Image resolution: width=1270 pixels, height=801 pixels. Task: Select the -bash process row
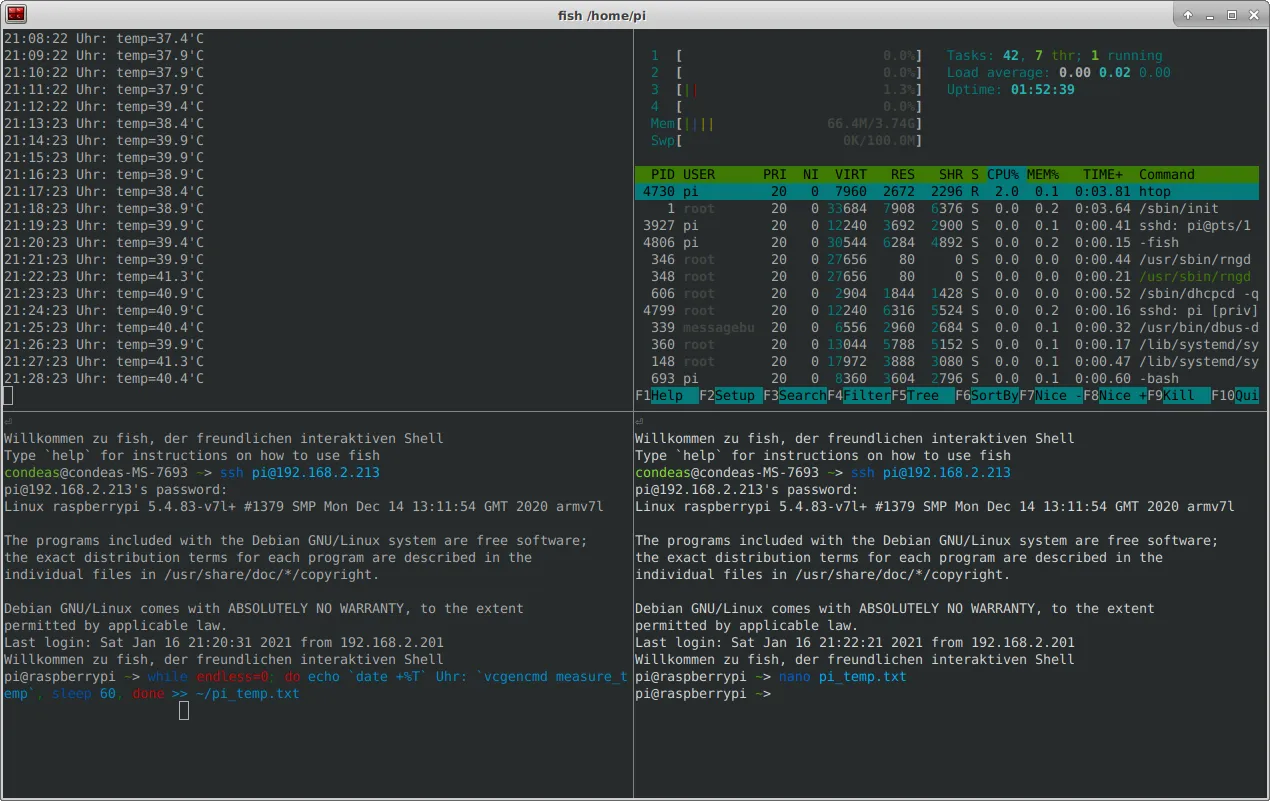coord(947,379)
